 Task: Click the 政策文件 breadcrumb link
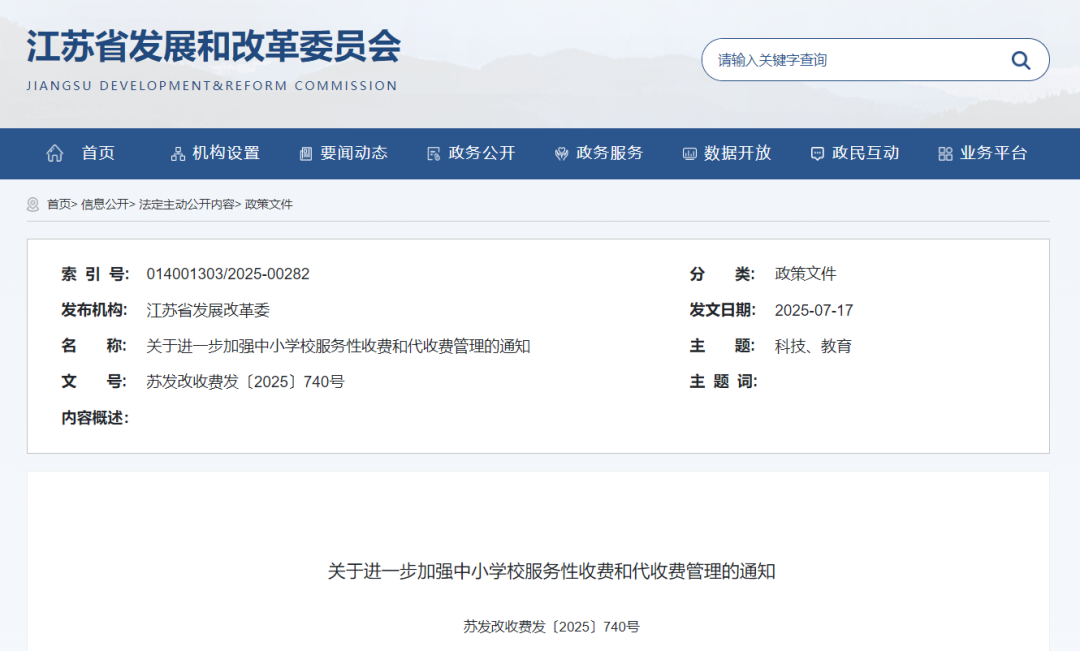tap(269, 204)
